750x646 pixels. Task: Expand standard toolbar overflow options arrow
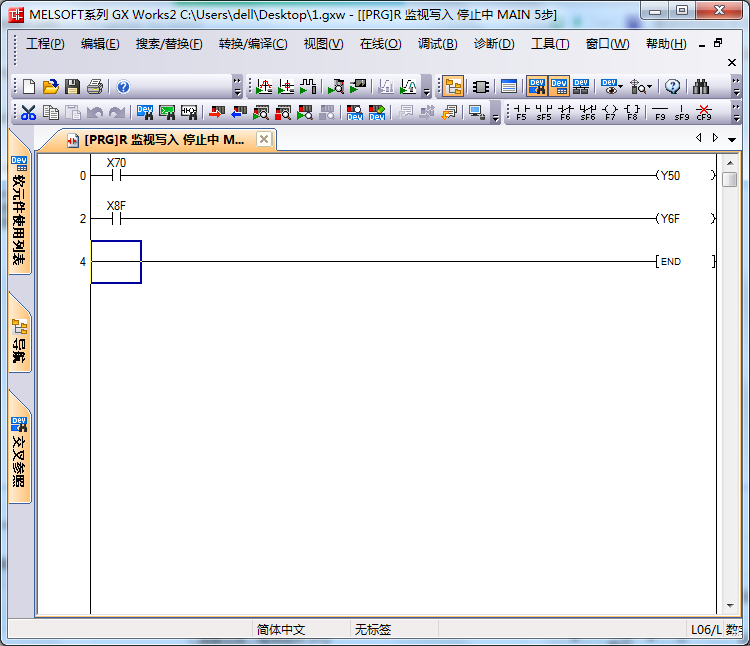point(237,87)
